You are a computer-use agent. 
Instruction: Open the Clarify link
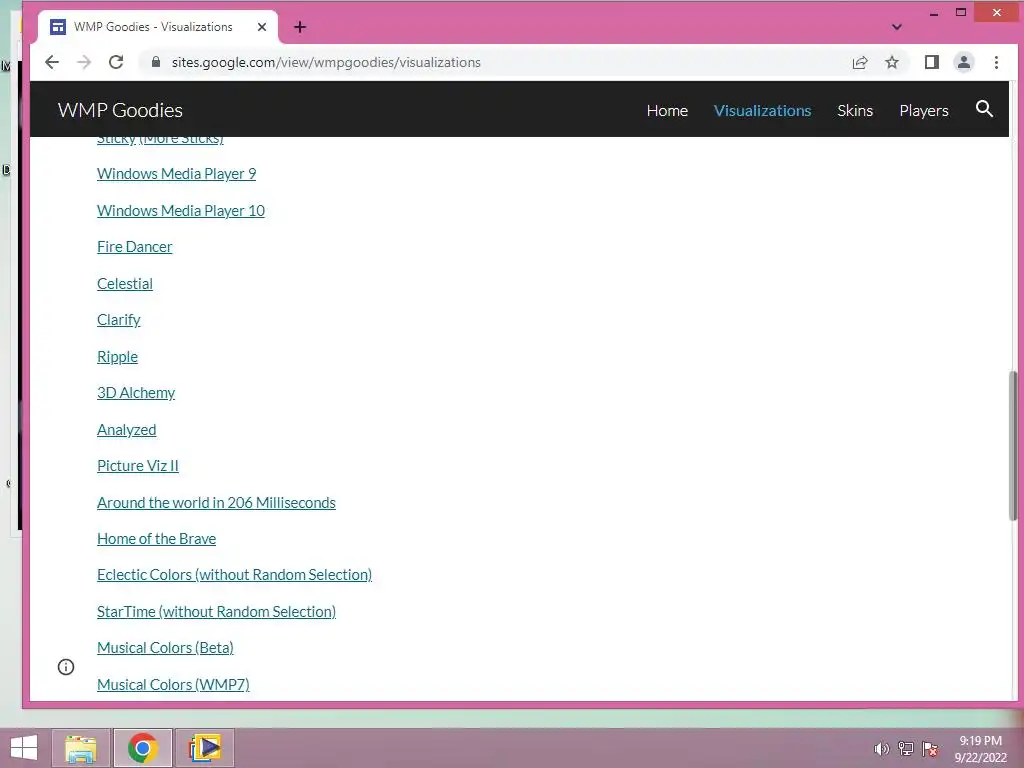[x=119, y=320]
